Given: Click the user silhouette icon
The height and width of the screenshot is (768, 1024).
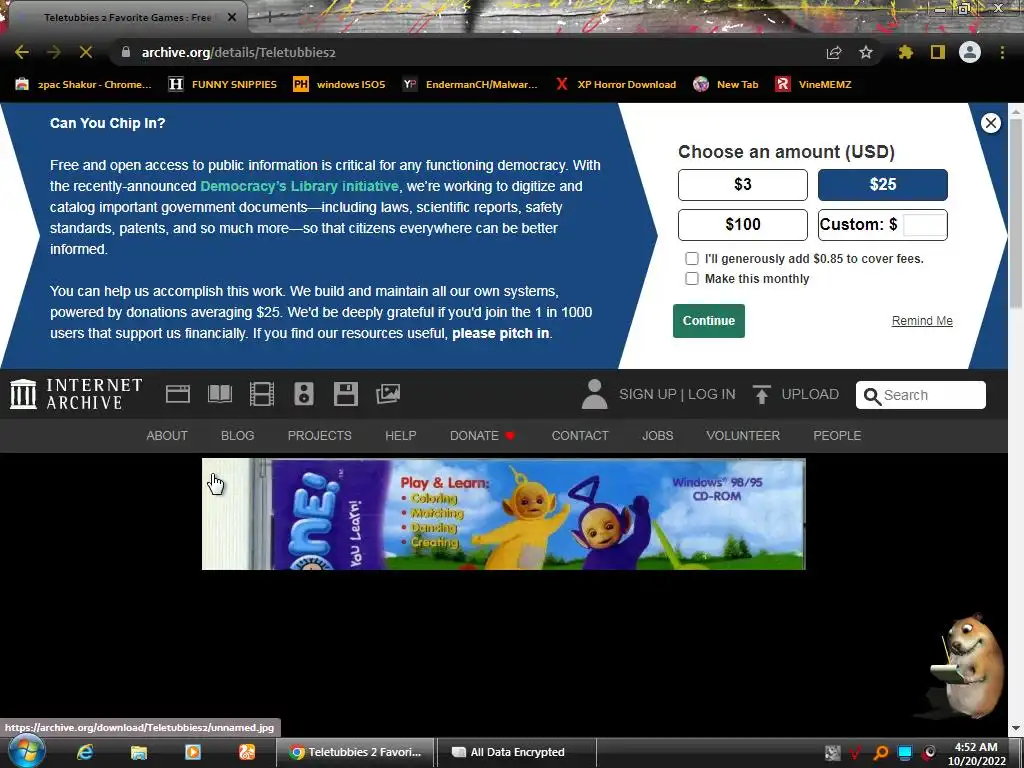Looking at the screenshot, I should (594, 394).
